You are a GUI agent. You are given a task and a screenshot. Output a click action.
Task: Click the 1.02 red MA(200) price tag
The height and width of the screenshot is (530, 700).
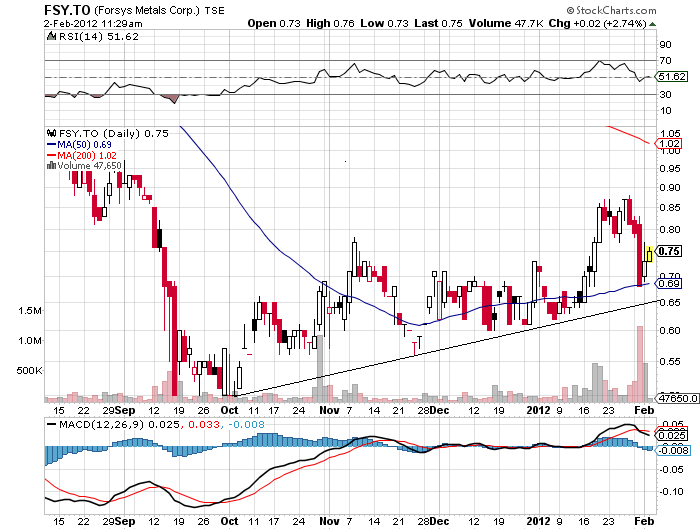[668, 144]
